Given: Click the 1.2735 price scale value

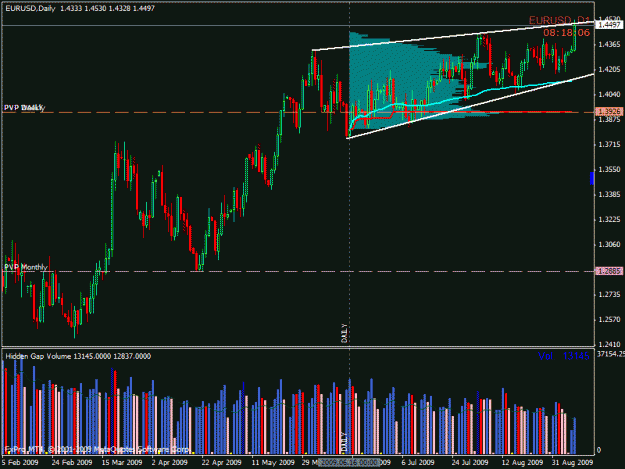Looking at the screenshot, I should point(609,294).
